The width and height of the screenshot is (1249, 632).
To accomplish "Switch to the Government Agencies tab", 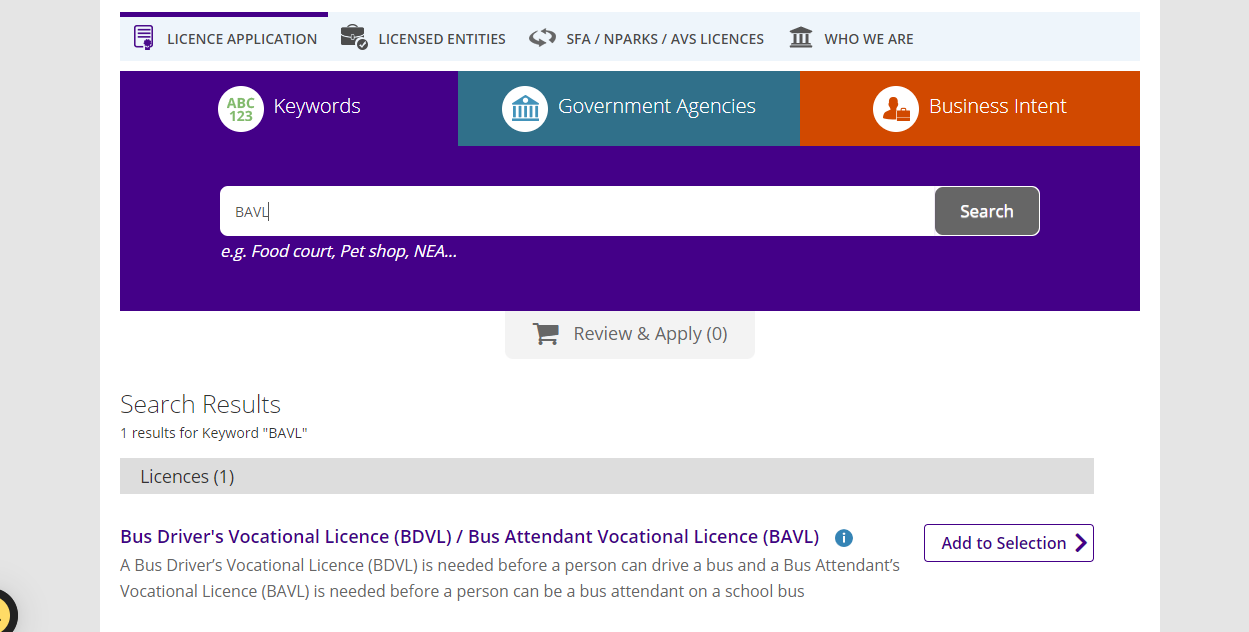I will 629,108.
